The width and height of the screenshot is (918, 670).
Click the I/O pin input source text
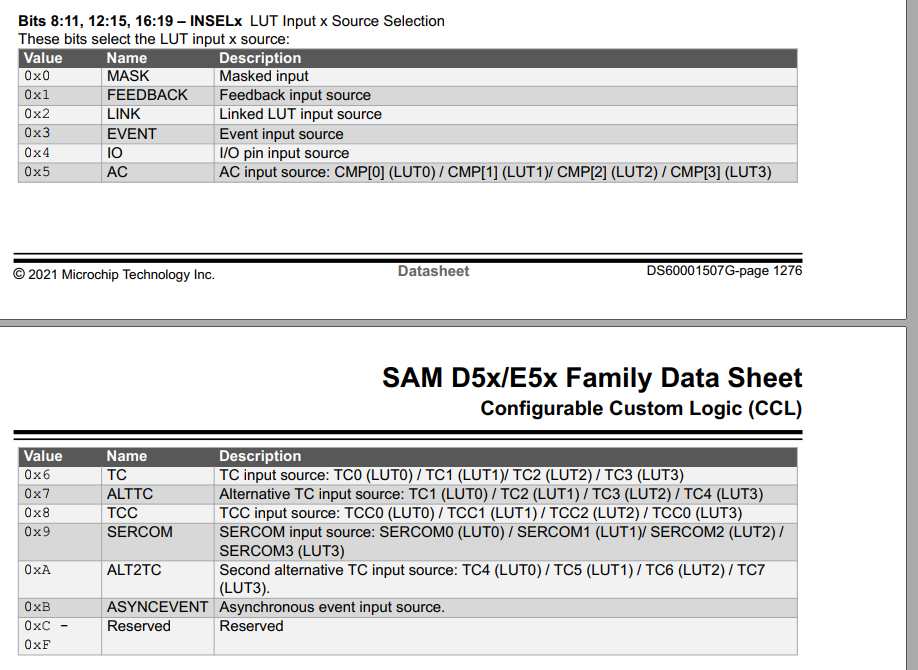pos(284,153)
